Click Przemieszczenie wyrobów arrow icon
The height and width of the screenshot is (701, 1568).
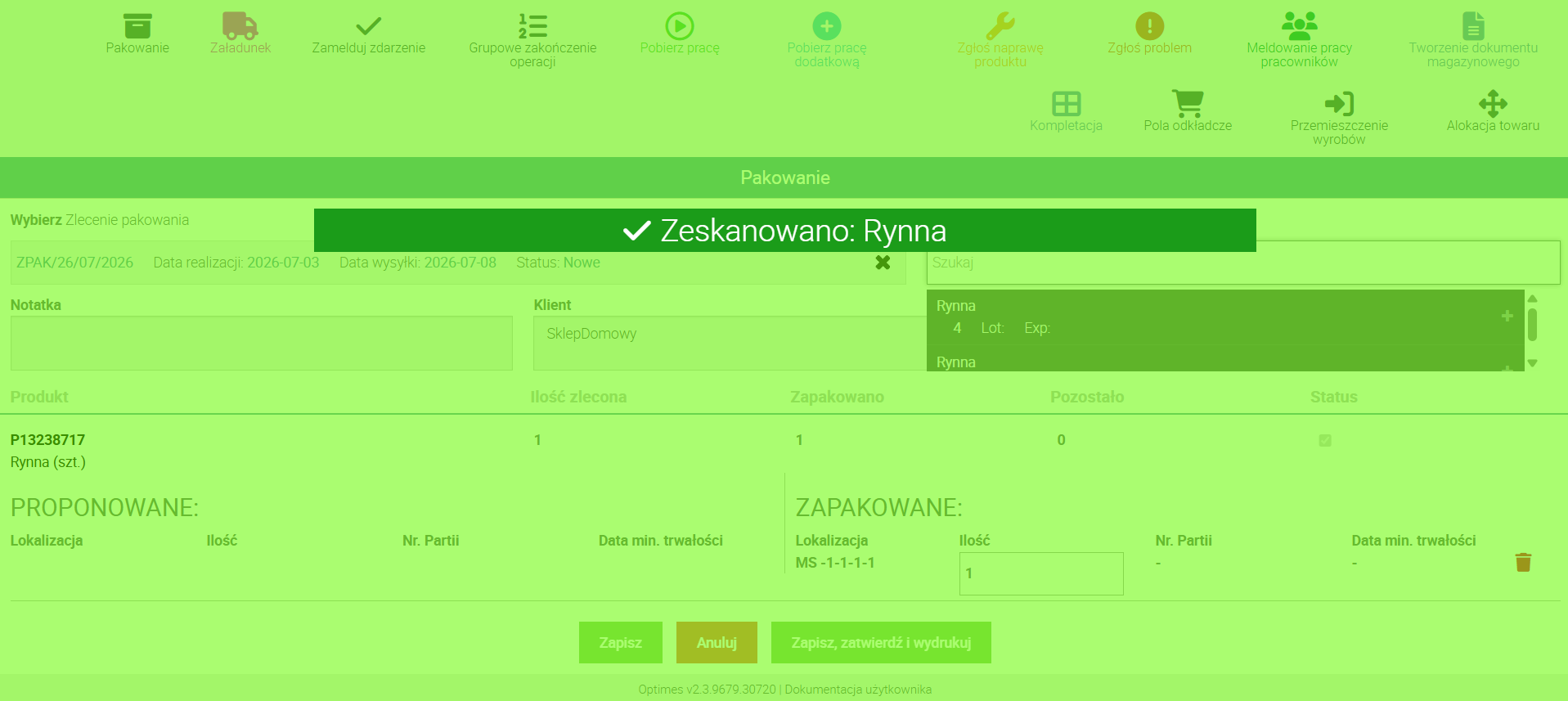point(1339,104)
